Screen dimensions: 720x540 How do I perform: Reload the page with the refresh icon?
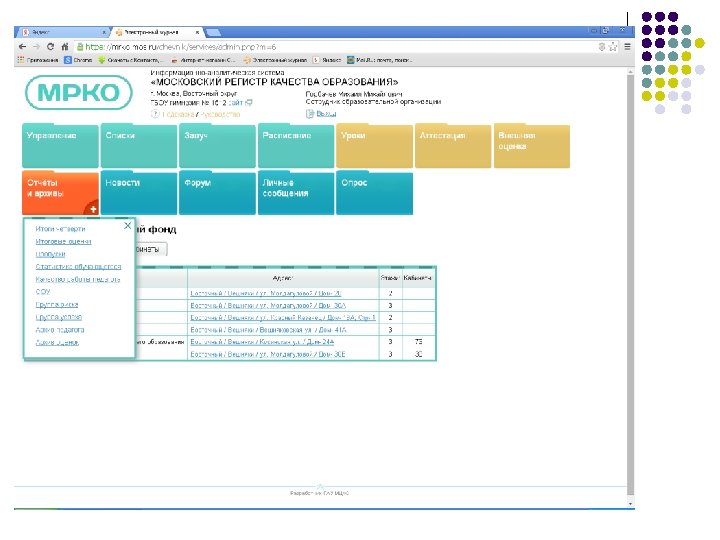[x=51, y=47]
